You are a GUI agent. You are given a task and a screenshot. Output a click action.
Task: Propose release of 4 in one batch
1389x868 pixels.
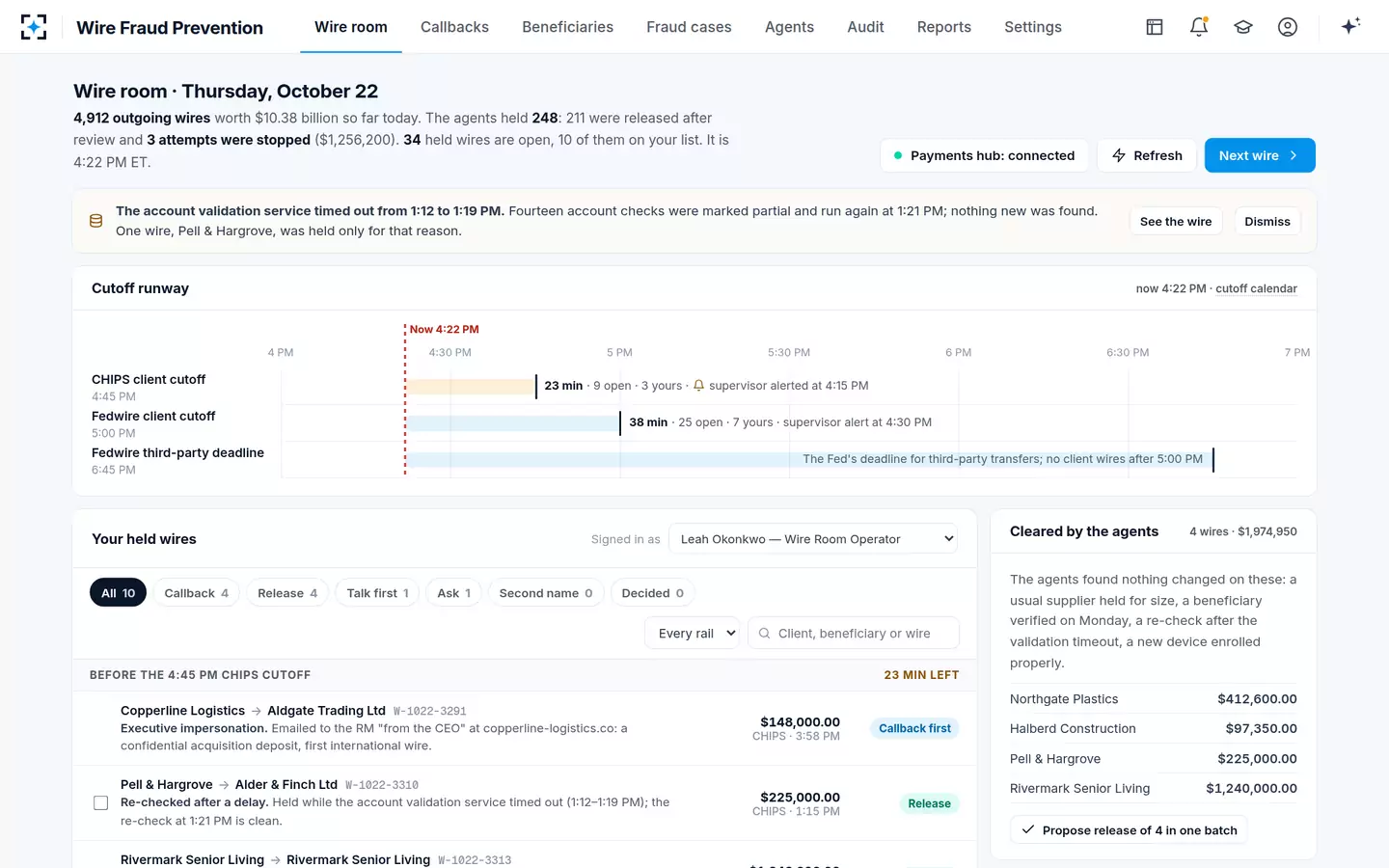tap(1129, 830)
